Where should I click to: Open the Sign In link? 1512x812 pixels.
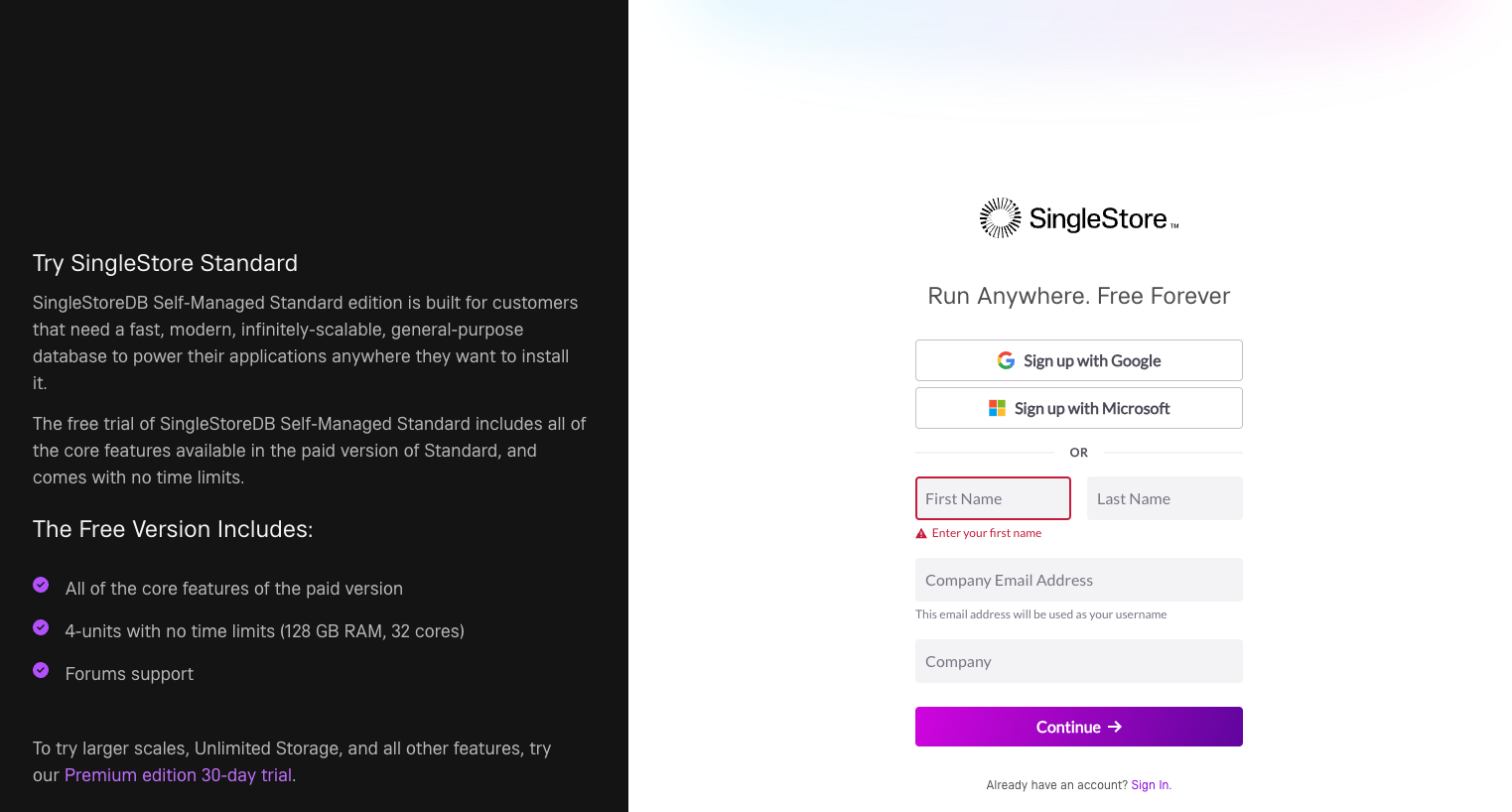click(1151, 785)
